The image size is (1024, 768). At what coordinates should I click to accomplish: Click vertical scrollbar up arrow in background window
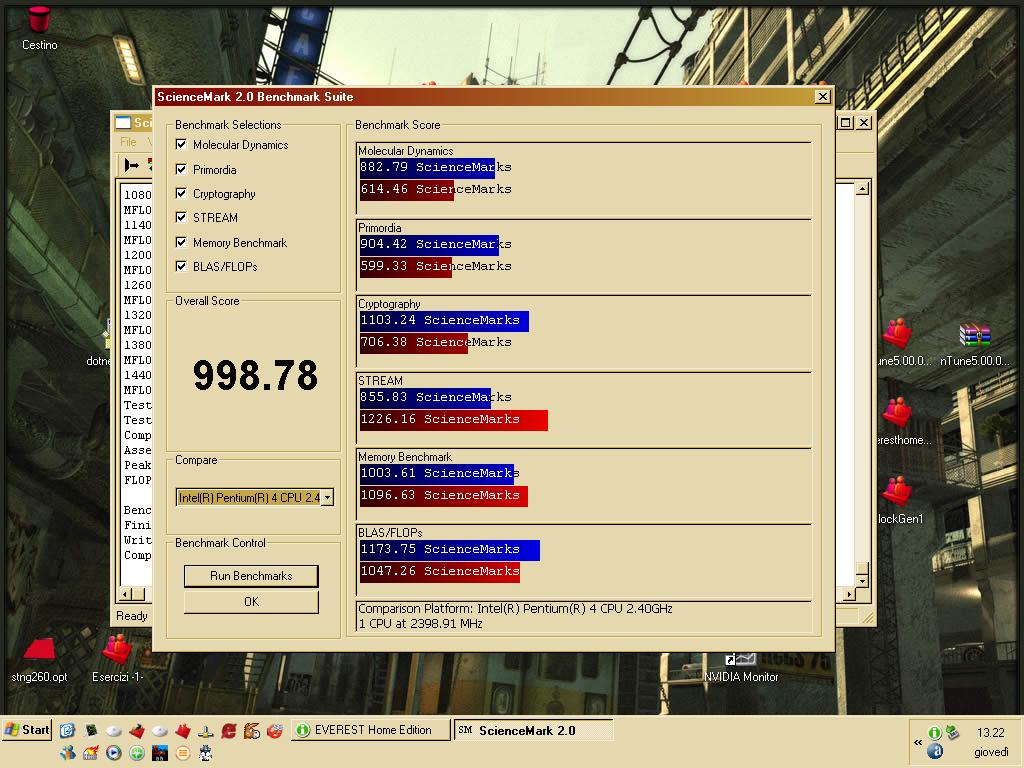point(862,189)
